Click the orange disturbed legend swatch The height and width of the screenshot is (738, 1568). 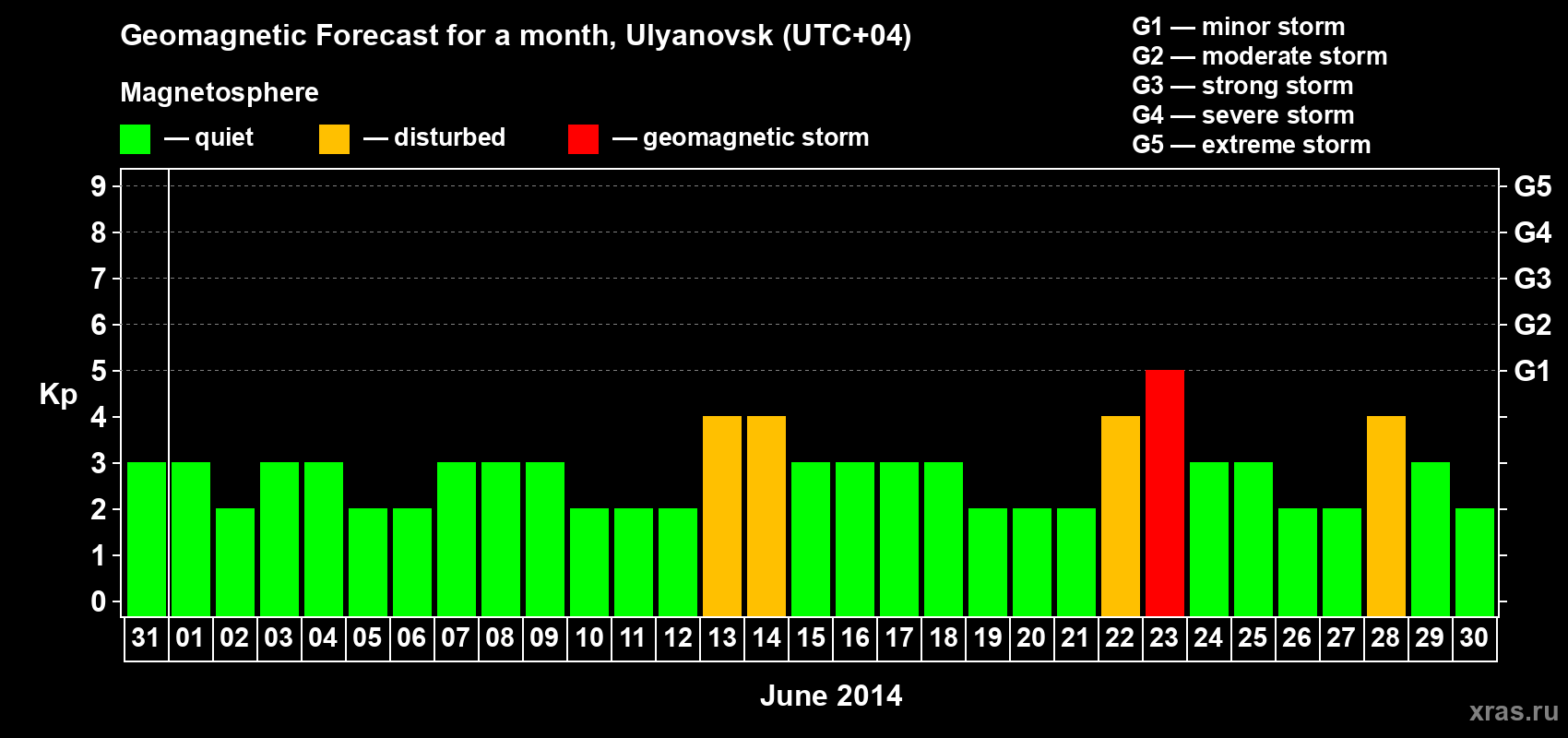tap(334, 139)
